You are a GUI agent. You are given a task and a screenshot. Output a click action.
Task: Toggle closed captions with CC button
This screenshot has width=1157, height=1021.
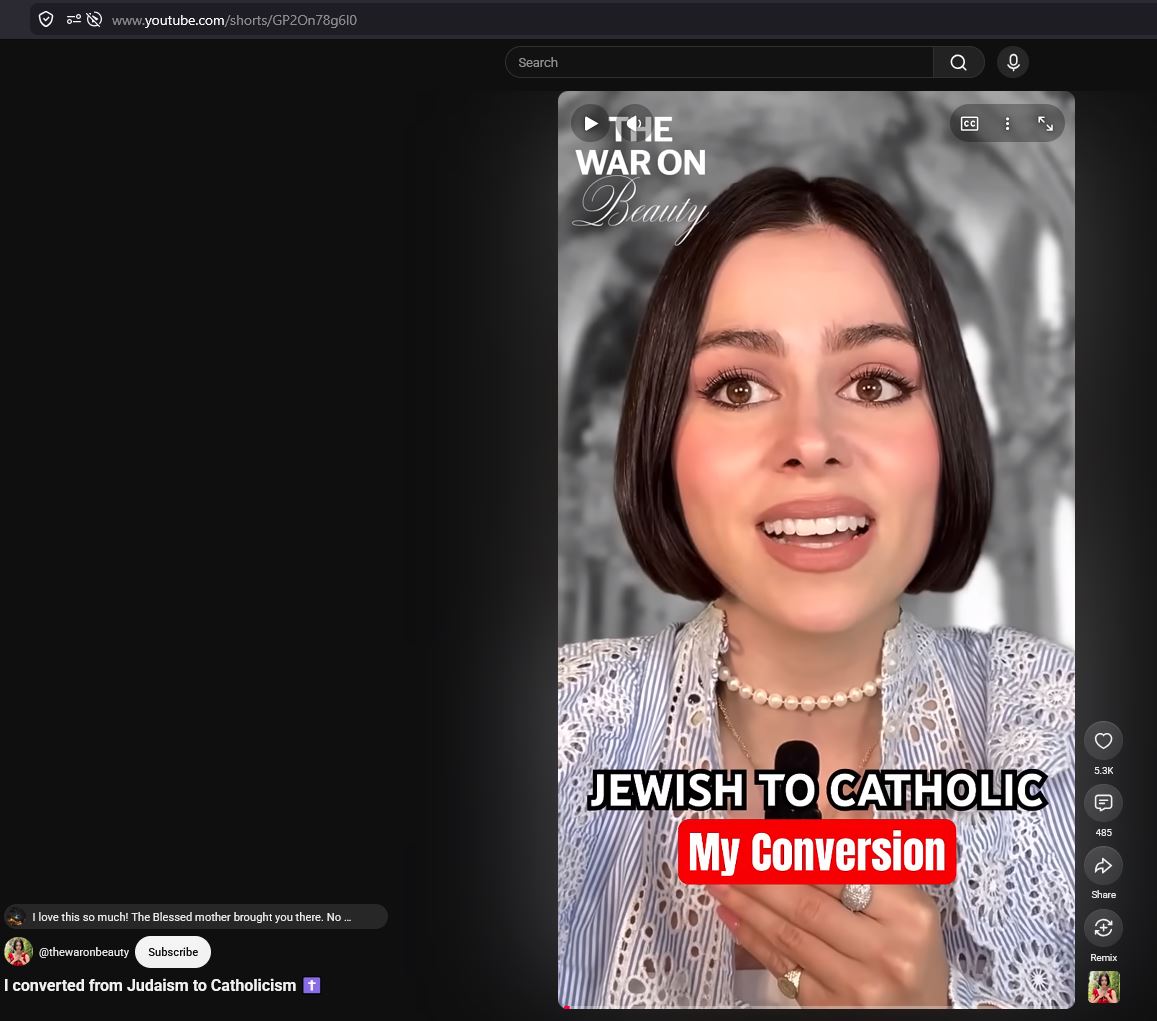point(970,124)
